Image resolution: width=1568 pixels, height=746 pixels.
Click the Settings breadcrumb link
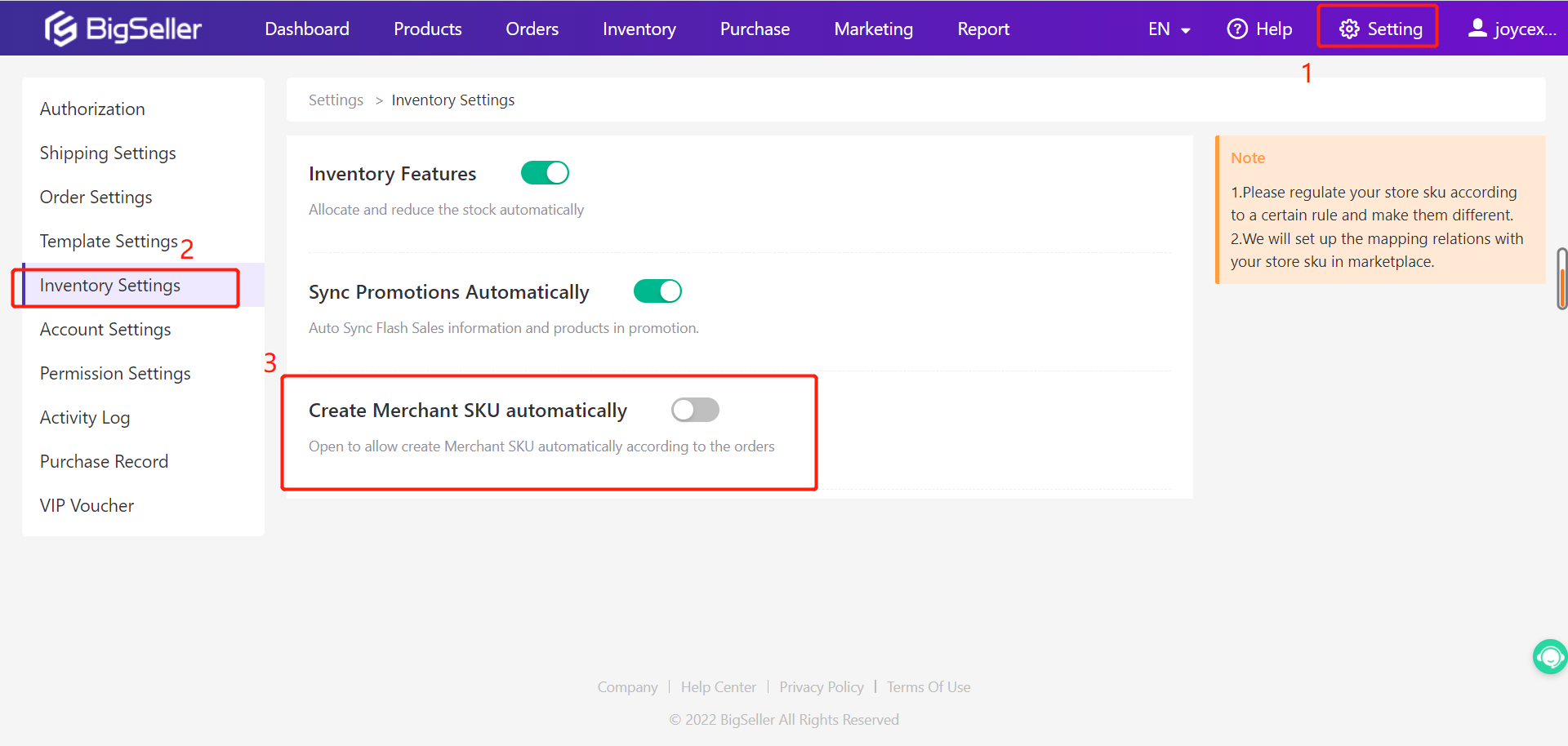point(336,100)
